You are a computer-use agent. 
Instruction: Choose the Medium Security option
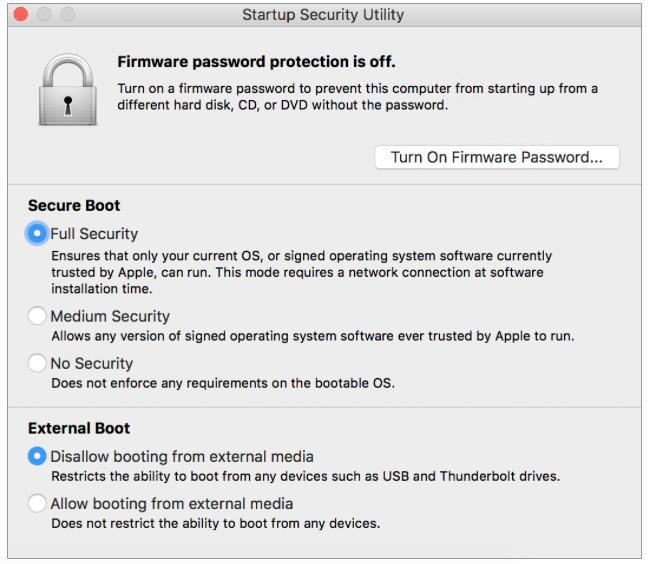(38, 316)
